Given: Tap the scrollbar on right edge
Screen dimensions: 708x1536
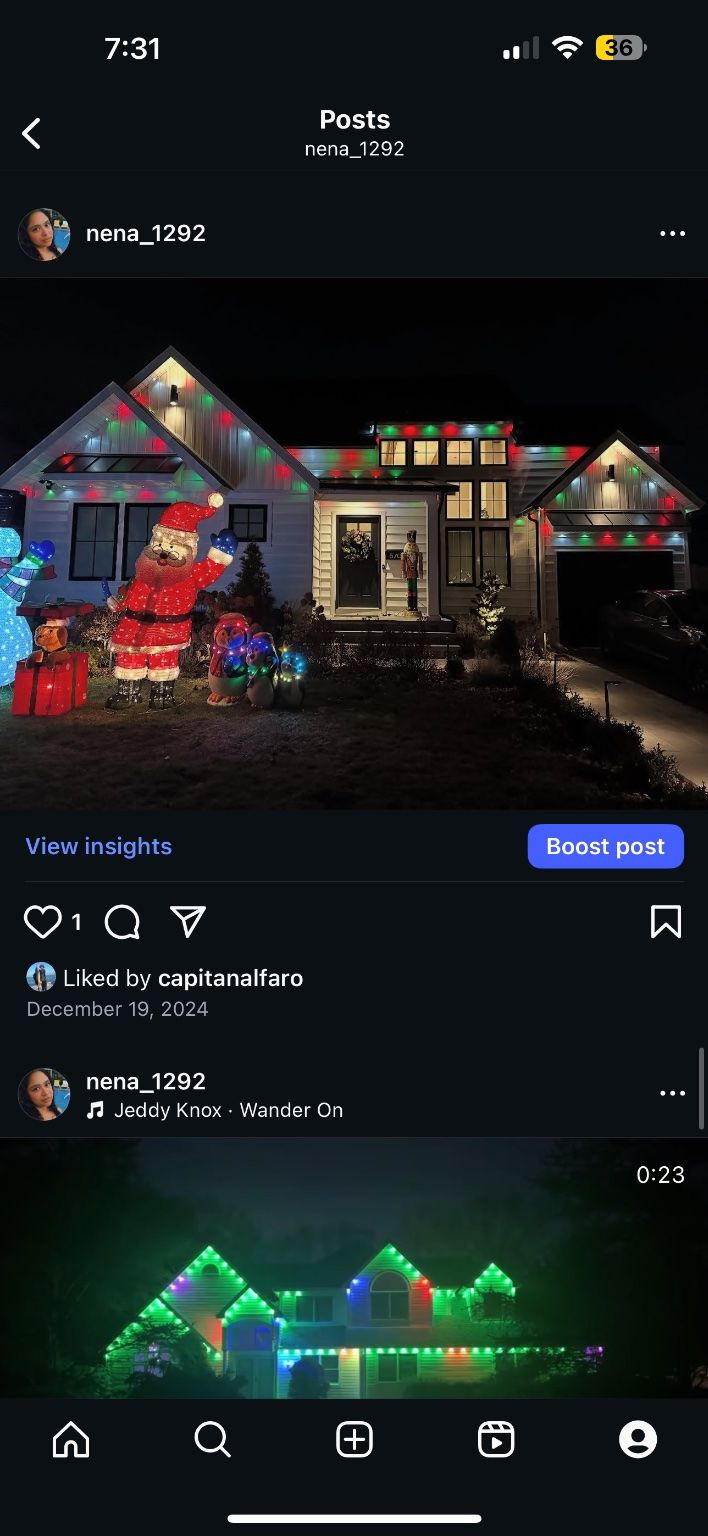Looking at the screenshot, I should click(702, 1087).
